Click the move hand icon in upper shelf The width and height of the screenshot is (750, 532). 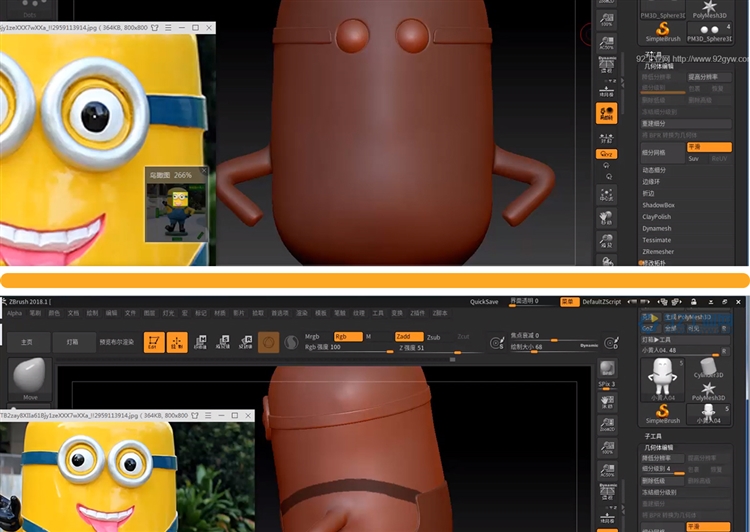point(607,218)
